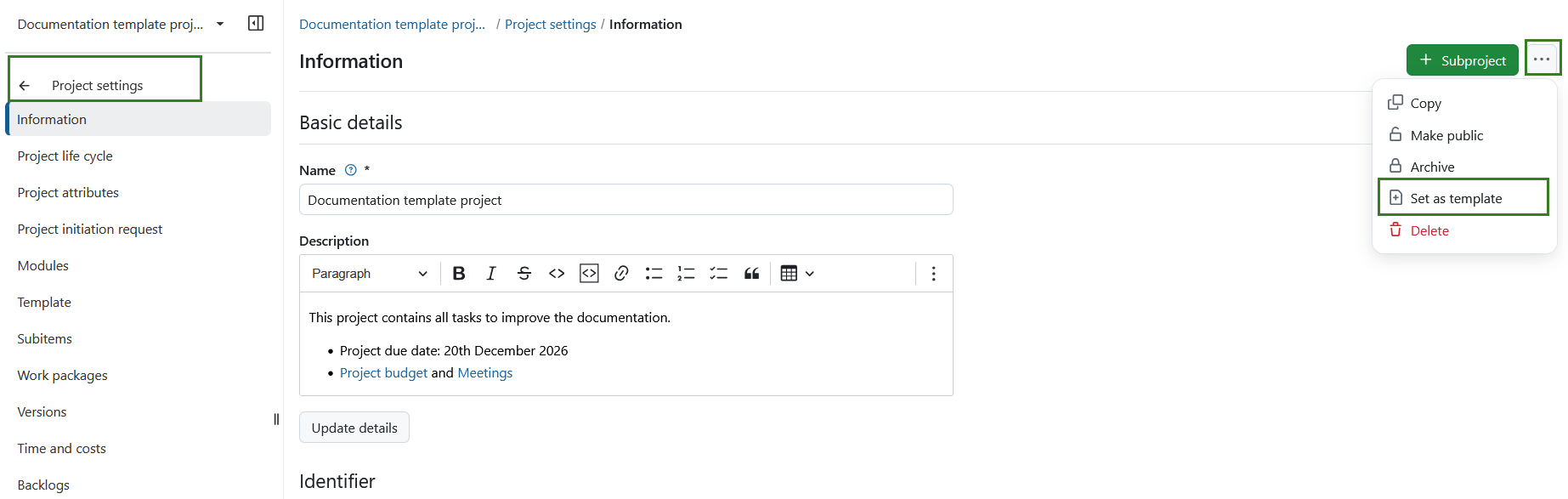
Task: Insert a block quote
Action: (751, 274)
